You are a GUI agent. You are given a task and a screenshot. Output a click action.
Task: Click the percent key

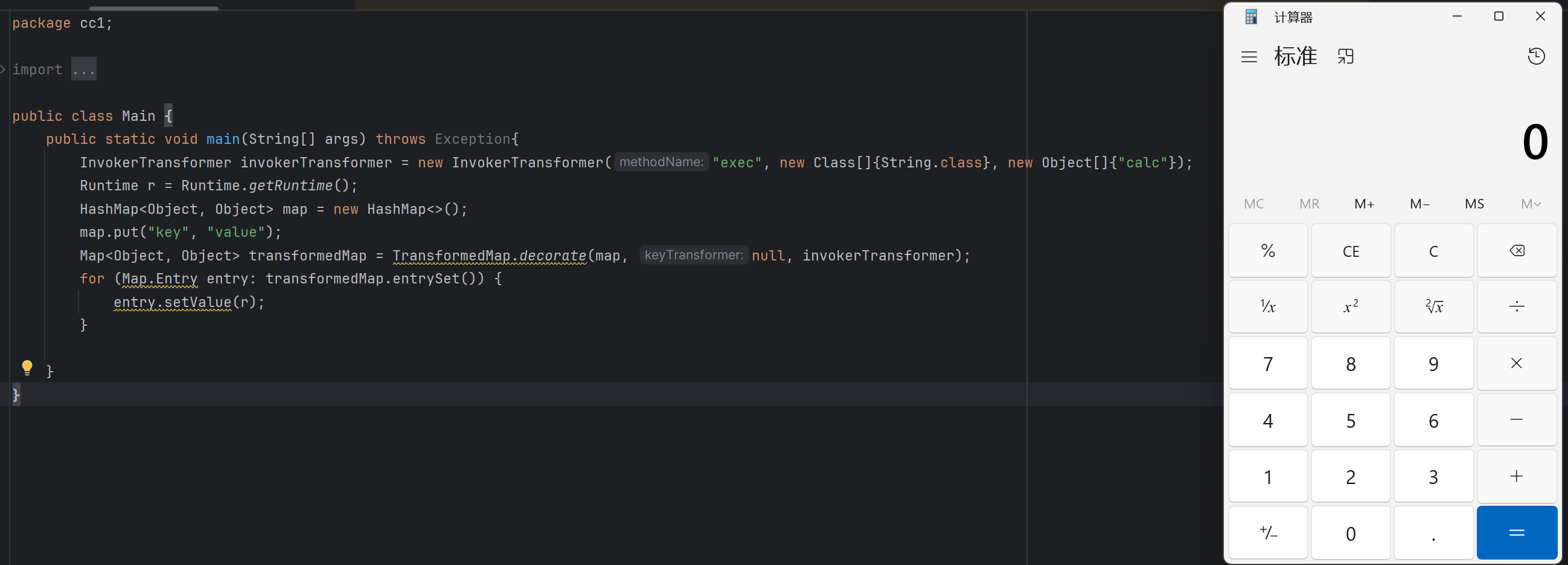tap(1268, 251)
